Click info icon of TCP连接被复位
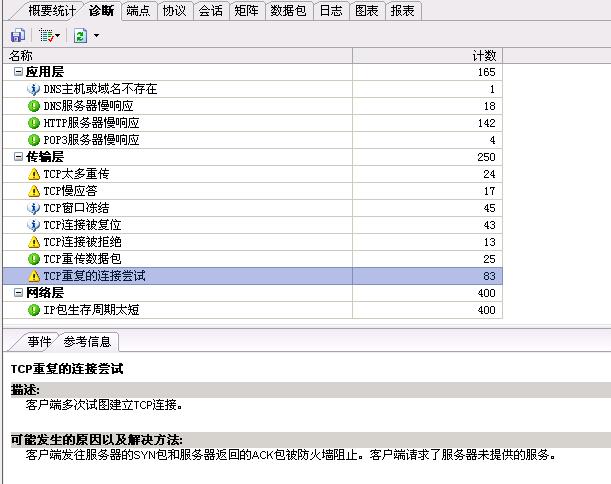Screen dimensions: 611x484 [x=34, y=225]
